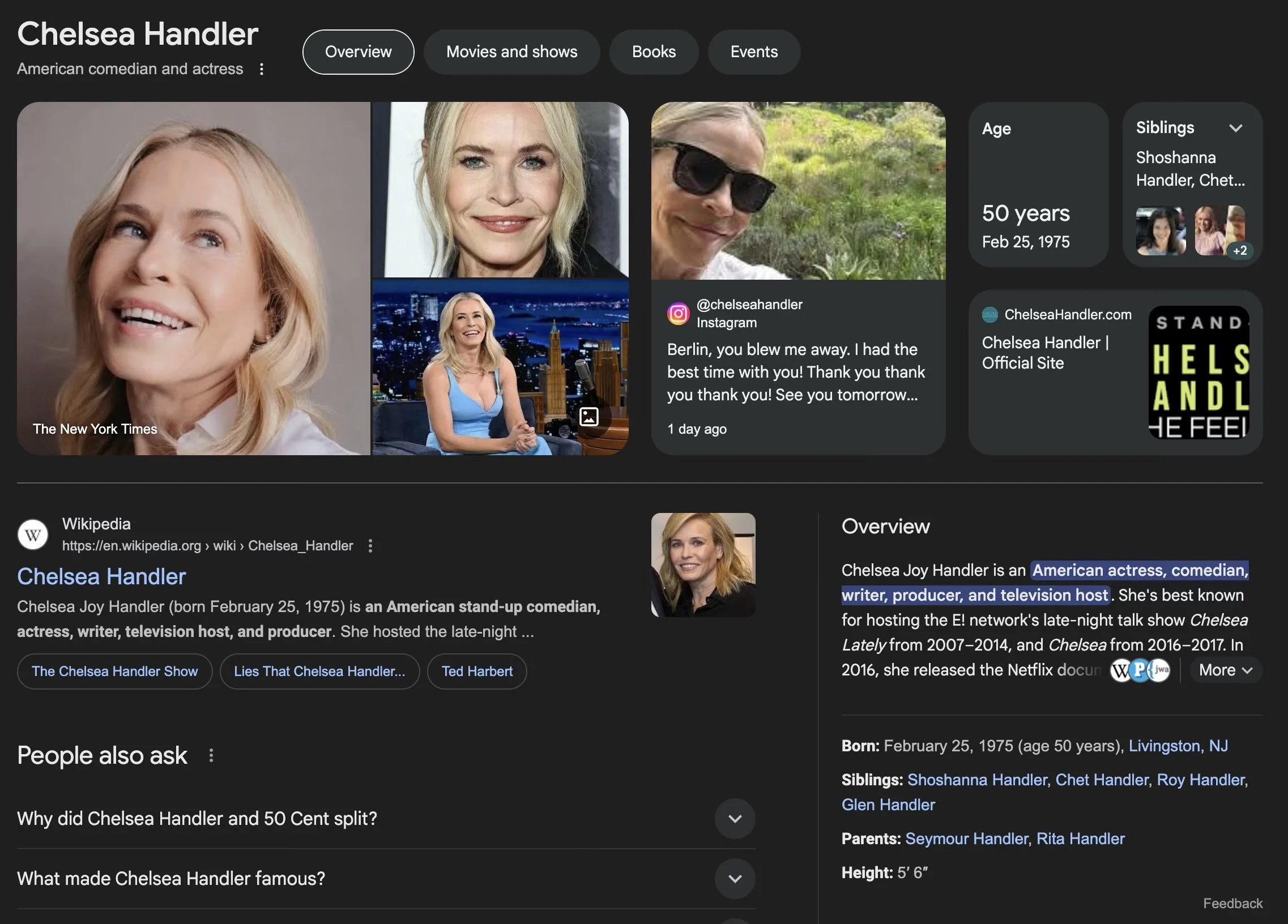Open three-dot options next to Wikipedia URL
Screen dimensions: 1288x924
point(370,545)
